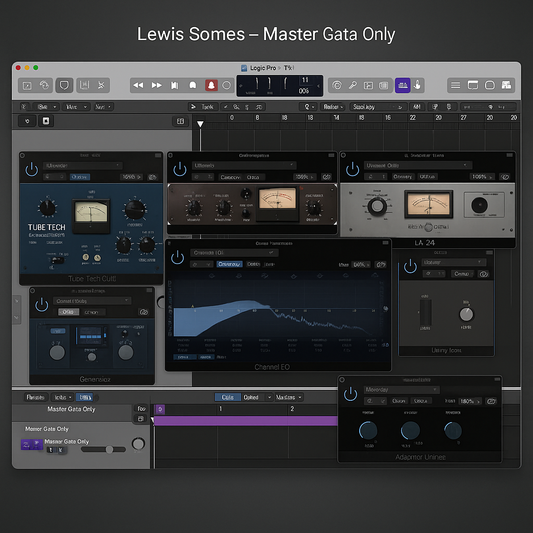This screenshot has height=533, width=533.
Task: Open the list editors icon at top right
Action: (x=455, y=85)
